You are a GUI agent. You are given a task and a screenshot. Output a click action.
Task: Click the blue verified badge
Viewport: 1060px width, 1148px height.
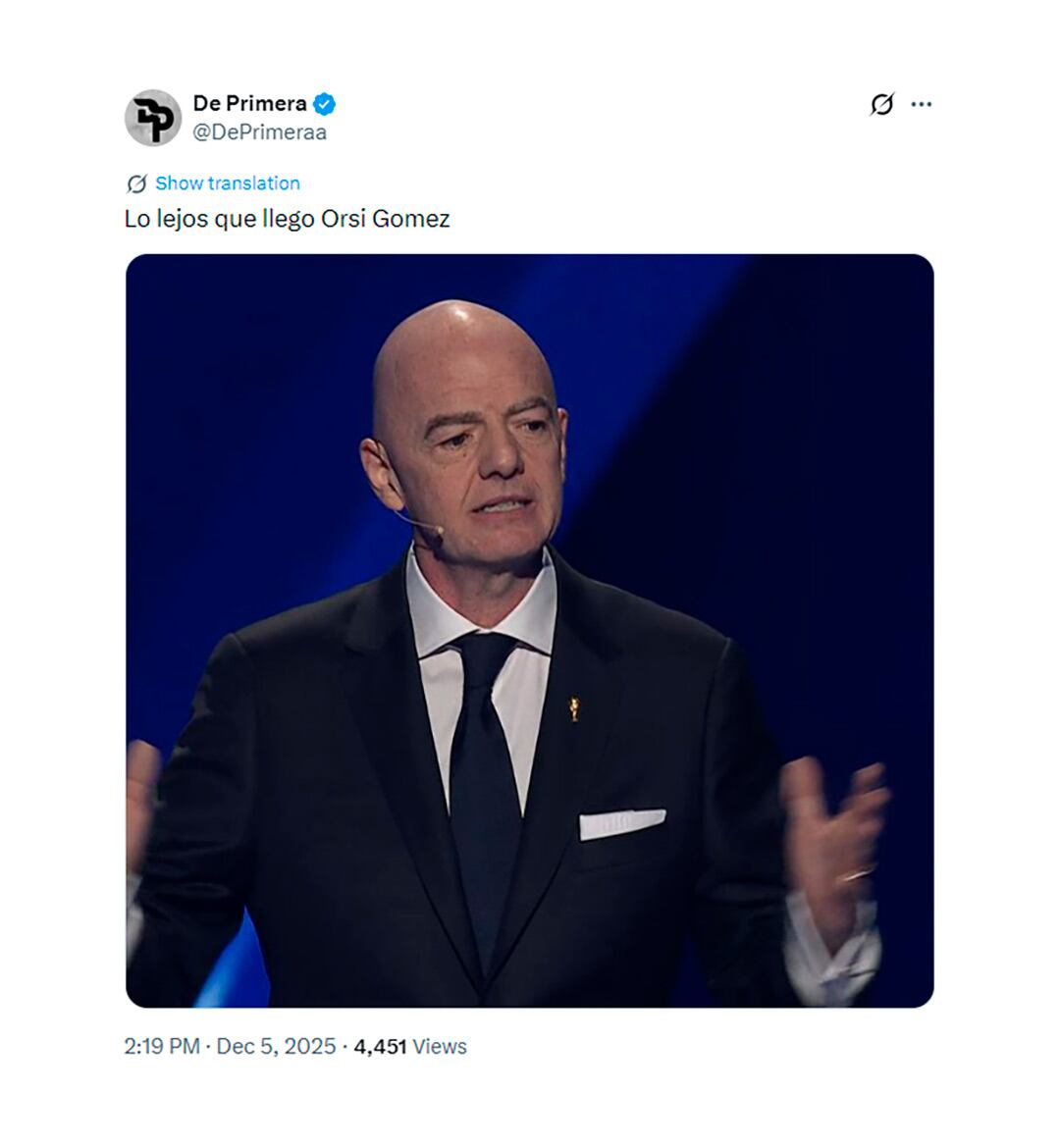(325, 104)
